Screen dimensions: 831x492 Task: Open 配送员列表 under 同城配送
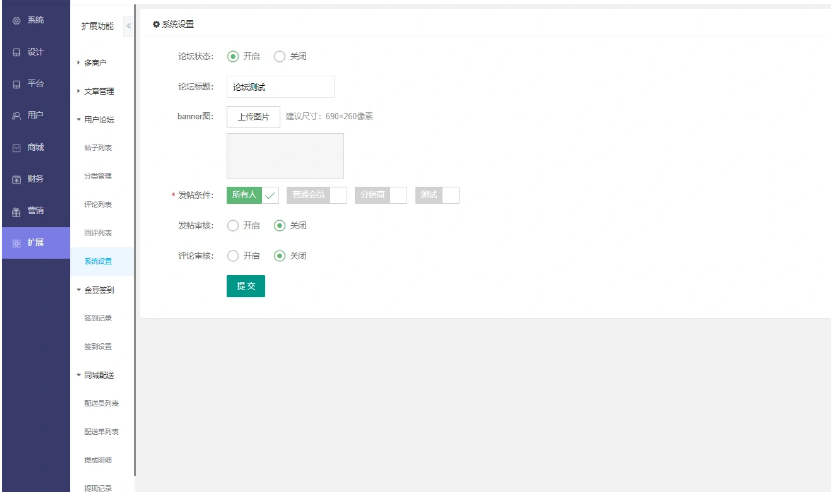[101, 403]
